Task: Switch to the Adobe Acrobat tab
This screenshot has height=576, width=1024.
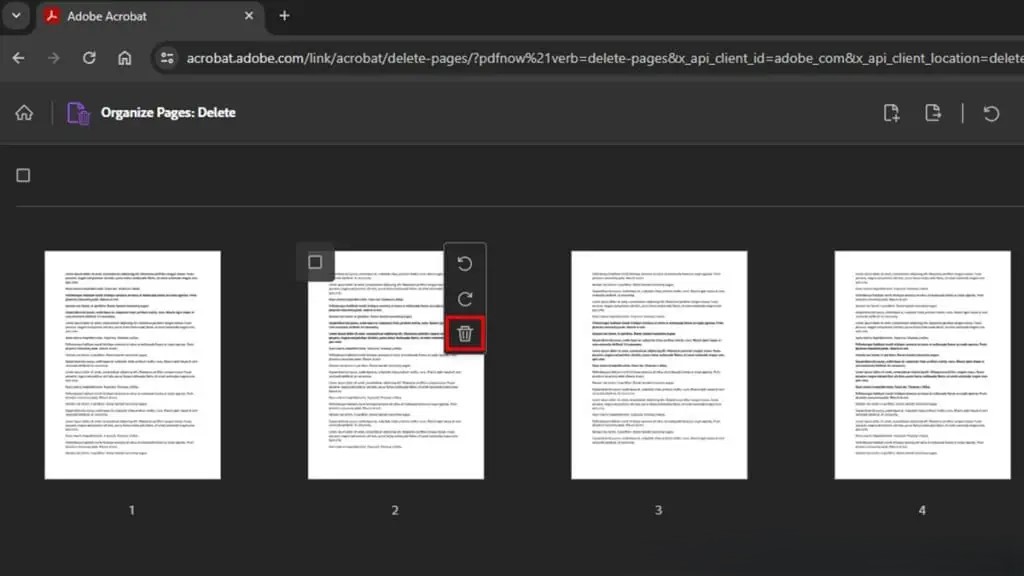Action: pyautogui.click(x=140, y=16)
